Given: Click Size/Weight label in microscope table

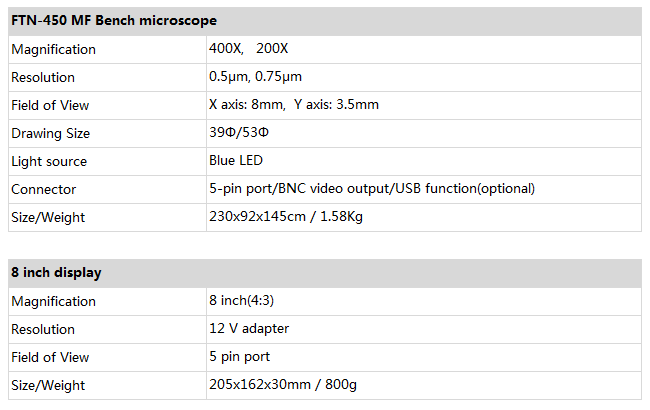Looking at the screenshot, I should [x=48, y=217].
